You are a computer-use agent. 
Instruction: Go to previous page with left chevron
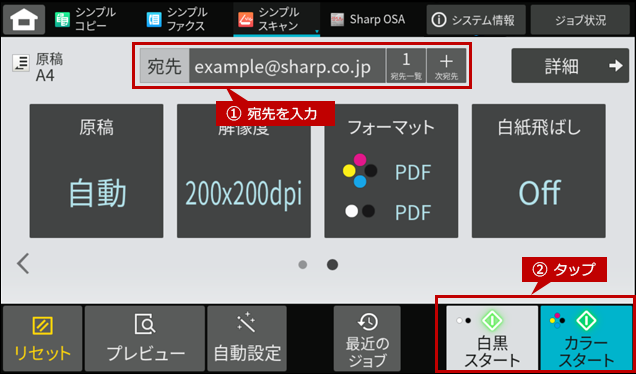pos(23,264)
